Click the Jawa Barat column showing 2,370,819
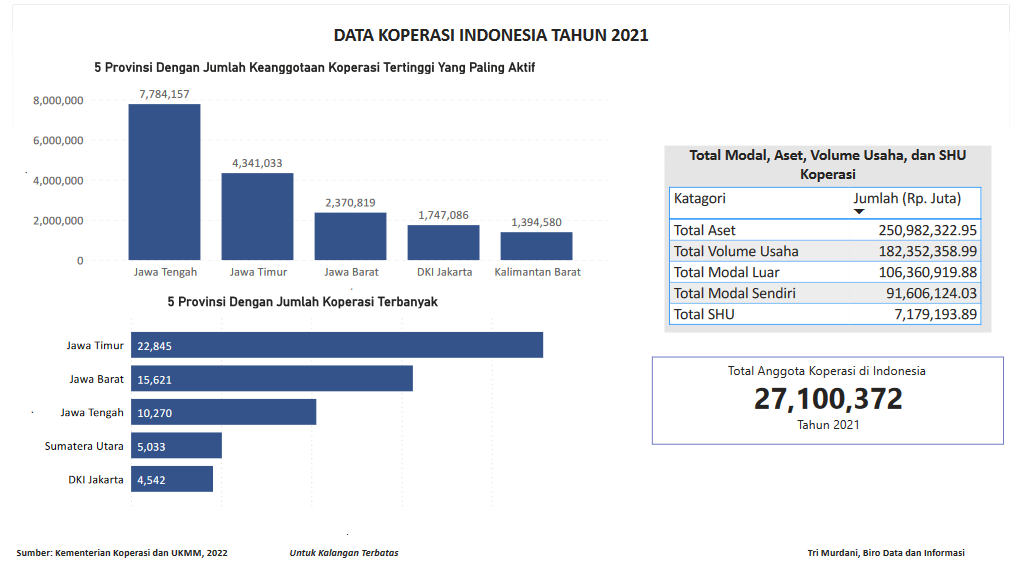This screenshot has width=1013, height=572. click(350, 236)
